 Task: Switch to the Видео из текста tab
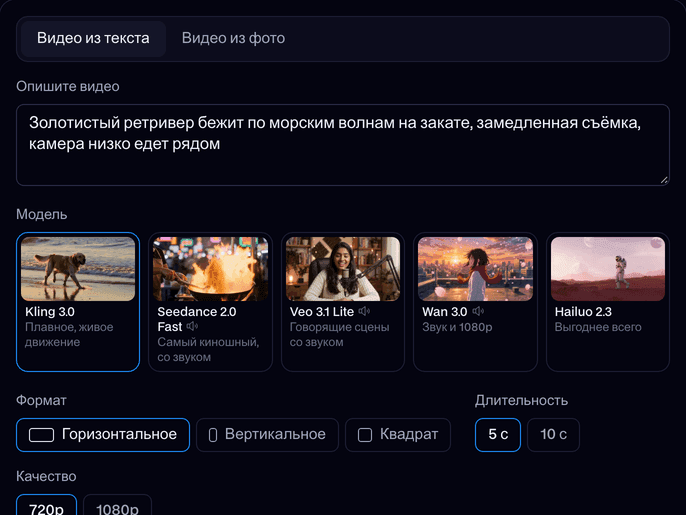coord(93,39)
